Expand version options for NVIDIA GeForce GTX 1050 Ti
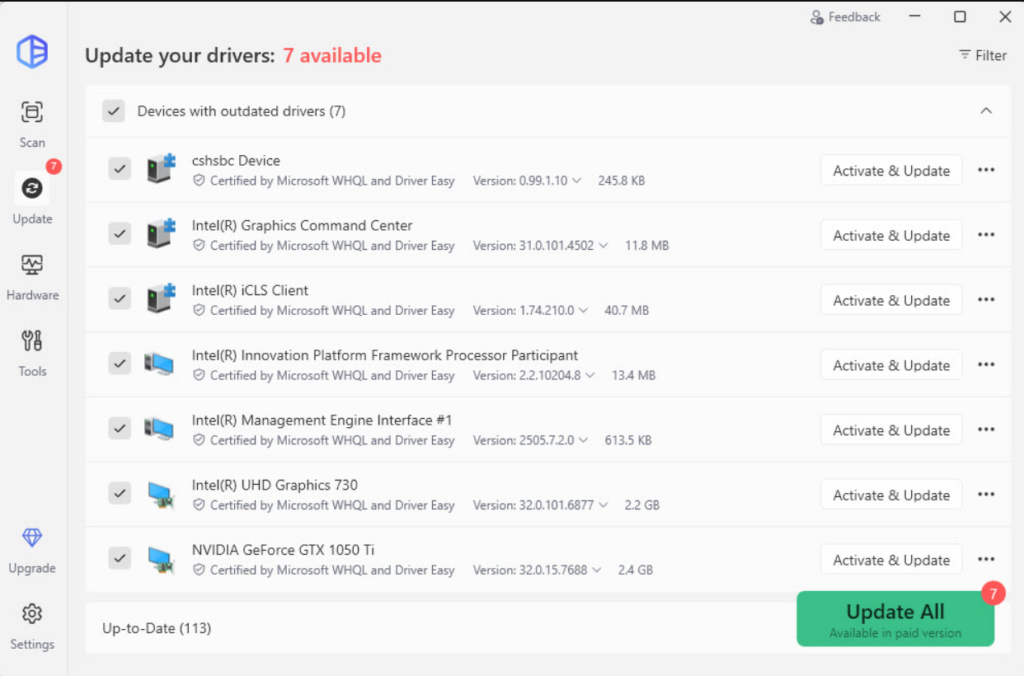Screen dimensions: 1024x676 [x=595, y=570]
